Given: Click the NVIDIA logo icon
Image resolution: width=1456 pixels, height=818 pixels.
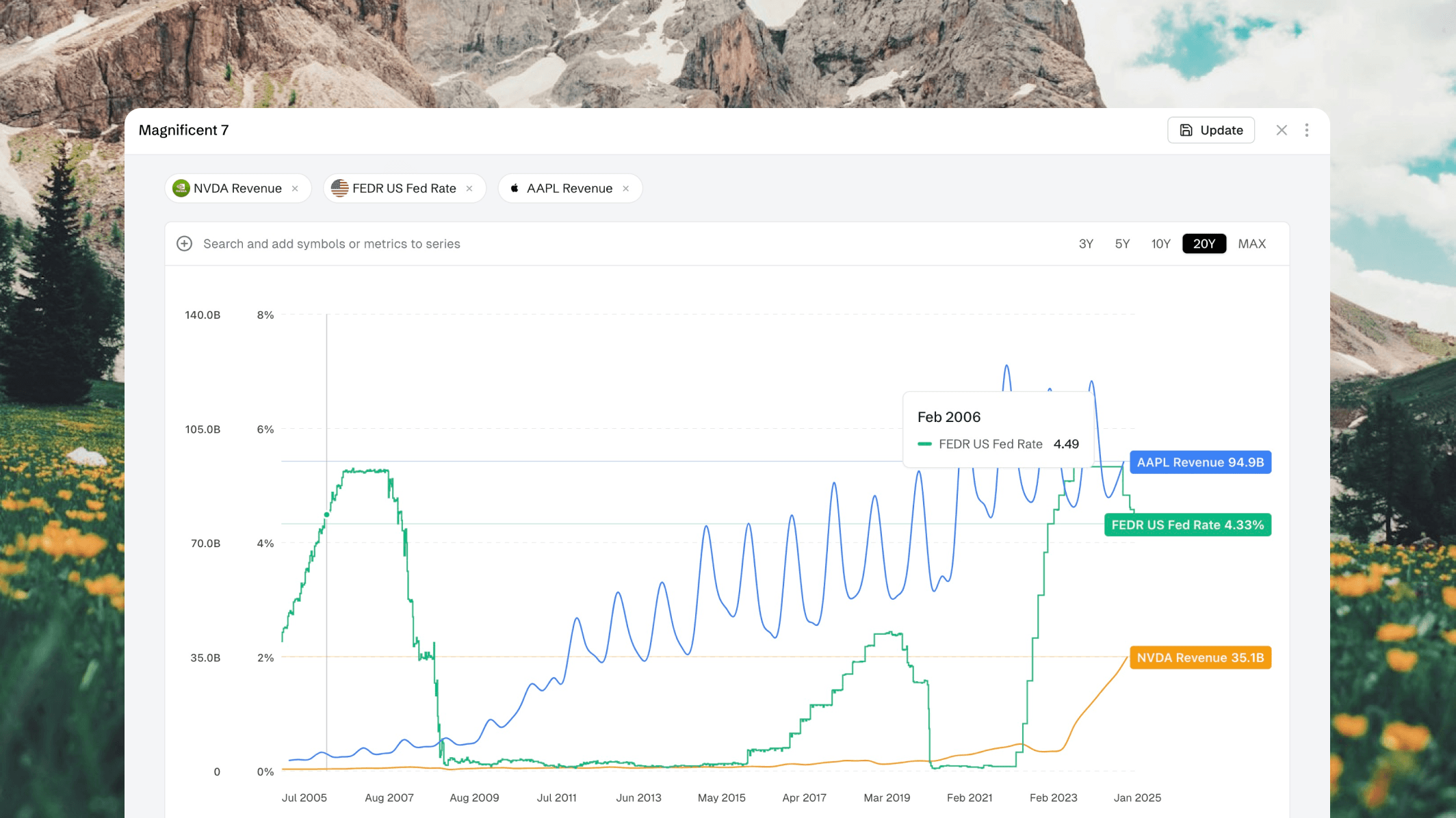Looking at the screenshot, I should (x=181, y=188).
